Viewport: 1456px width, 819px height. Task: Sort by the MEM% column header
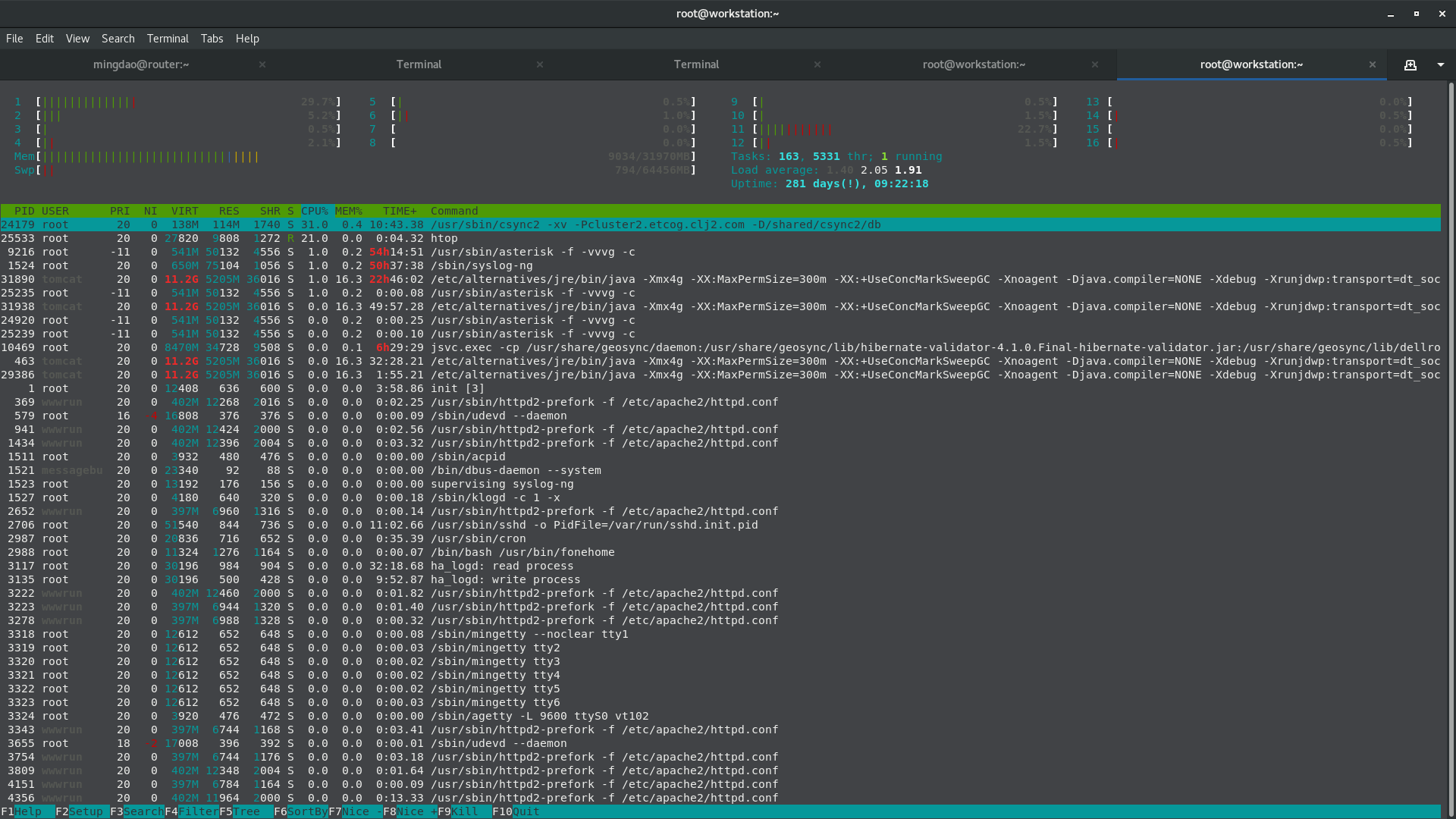tap(349, 211)
